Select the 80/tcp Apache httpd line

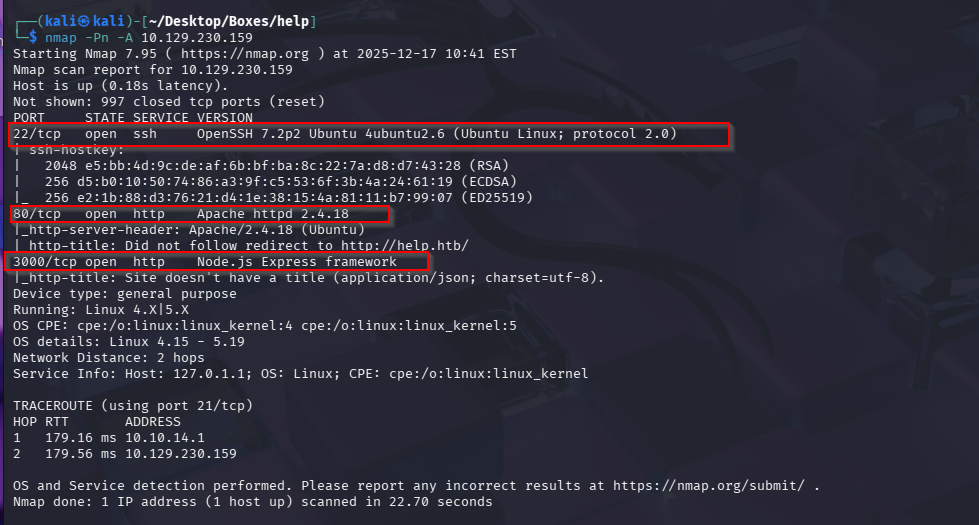click(x=196, y=214)
